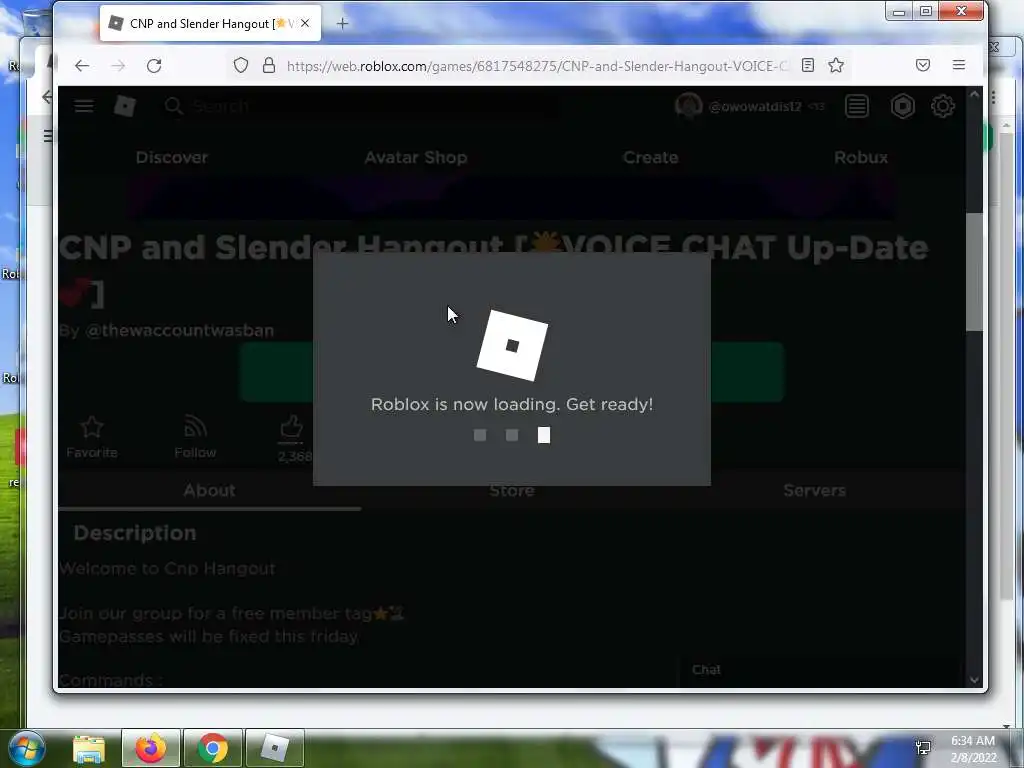The height and width of the screenshot is (768, 1024).
Task: Open creator @thewaccountwasban profile link
Action: (x=180, y=330)
